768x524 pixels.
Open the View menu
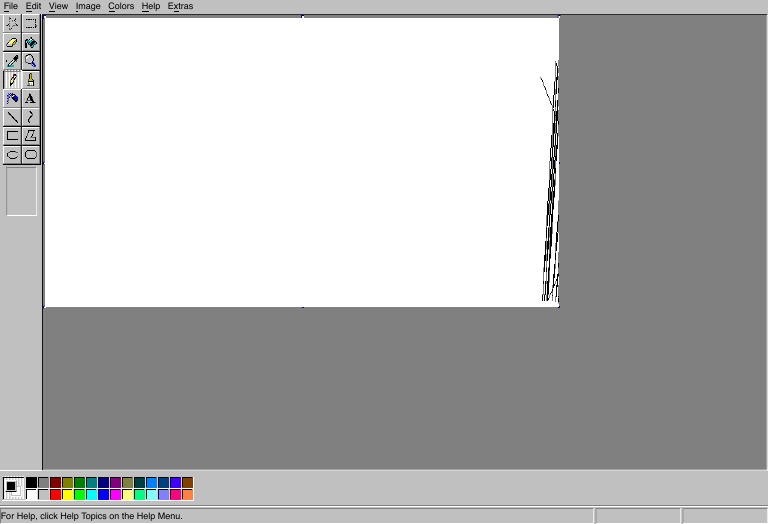tap(58, 6)
